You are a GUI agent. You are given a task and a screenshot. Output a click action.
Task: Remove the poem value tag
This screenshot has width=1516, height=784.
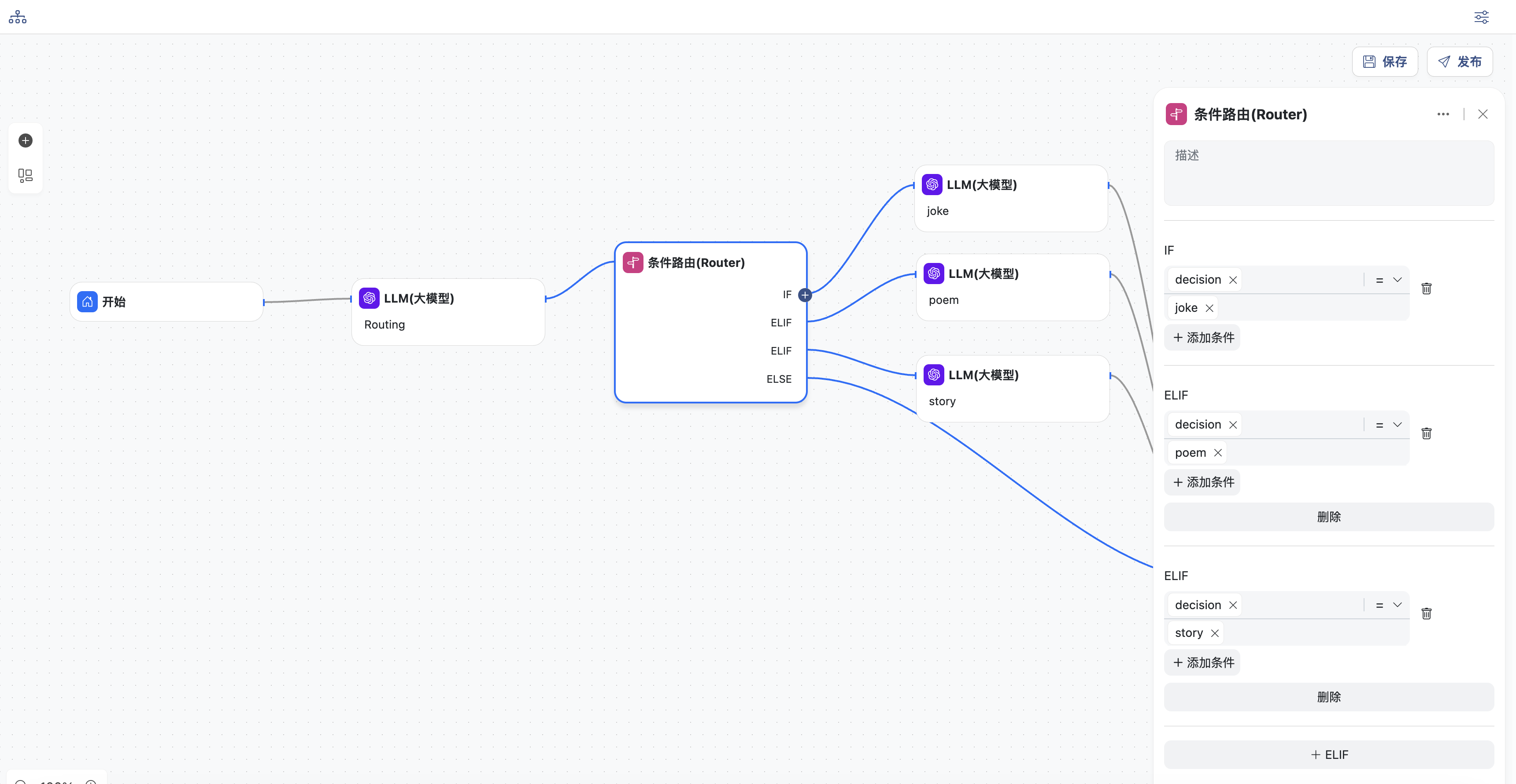(1218, 453)
